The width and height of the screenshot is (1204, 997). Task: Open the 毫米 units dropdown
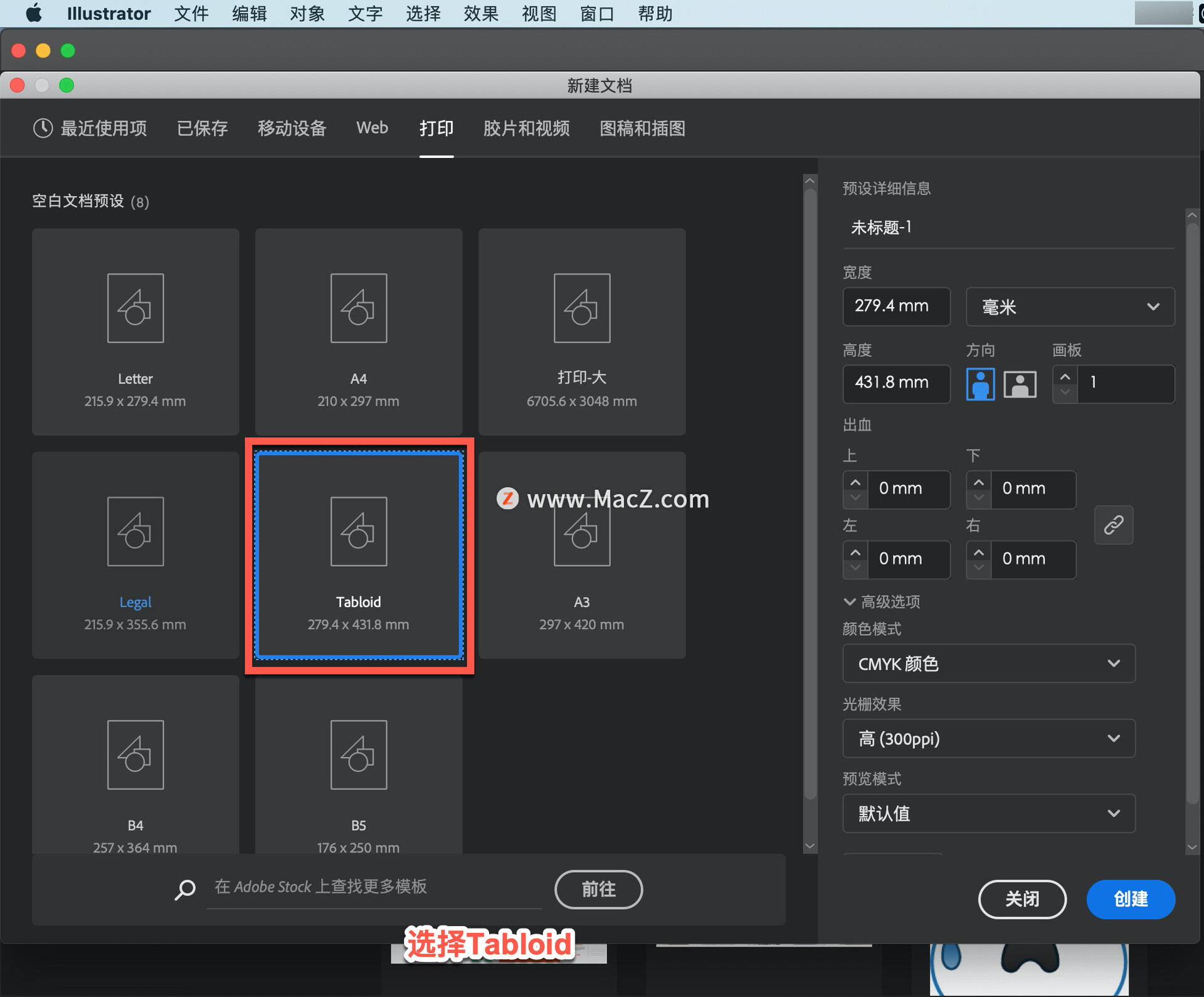click(x=1070, y=307)
